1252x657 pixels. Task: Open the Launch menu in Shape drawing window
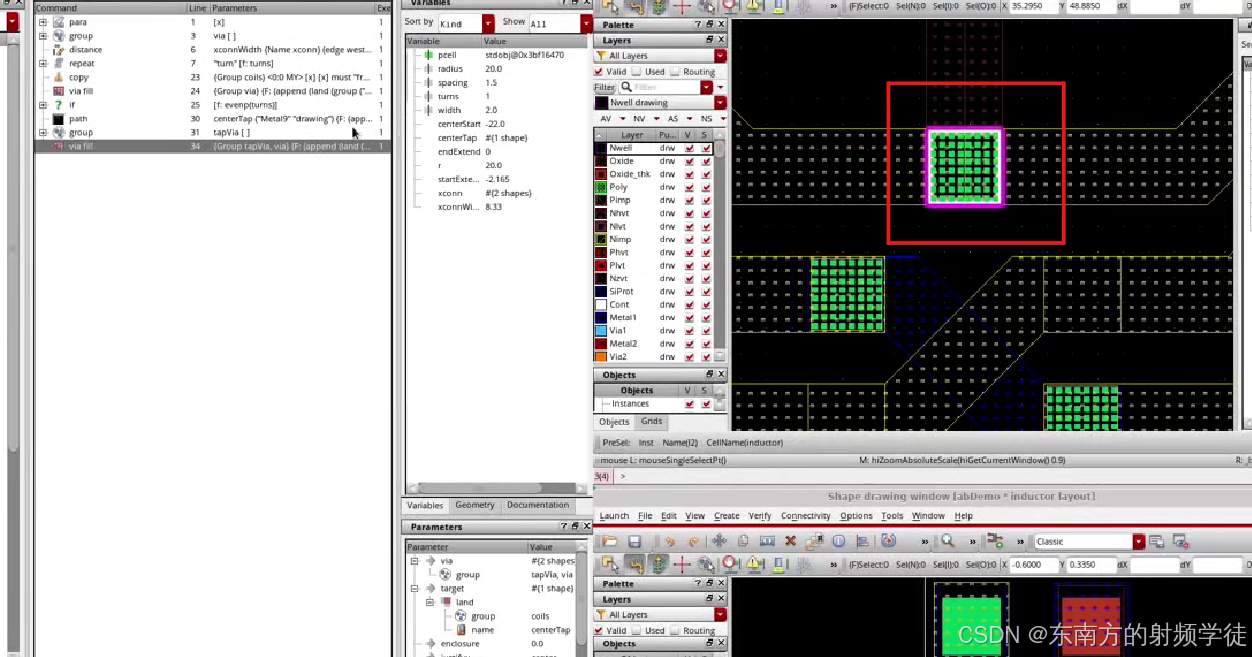(614, 516)
